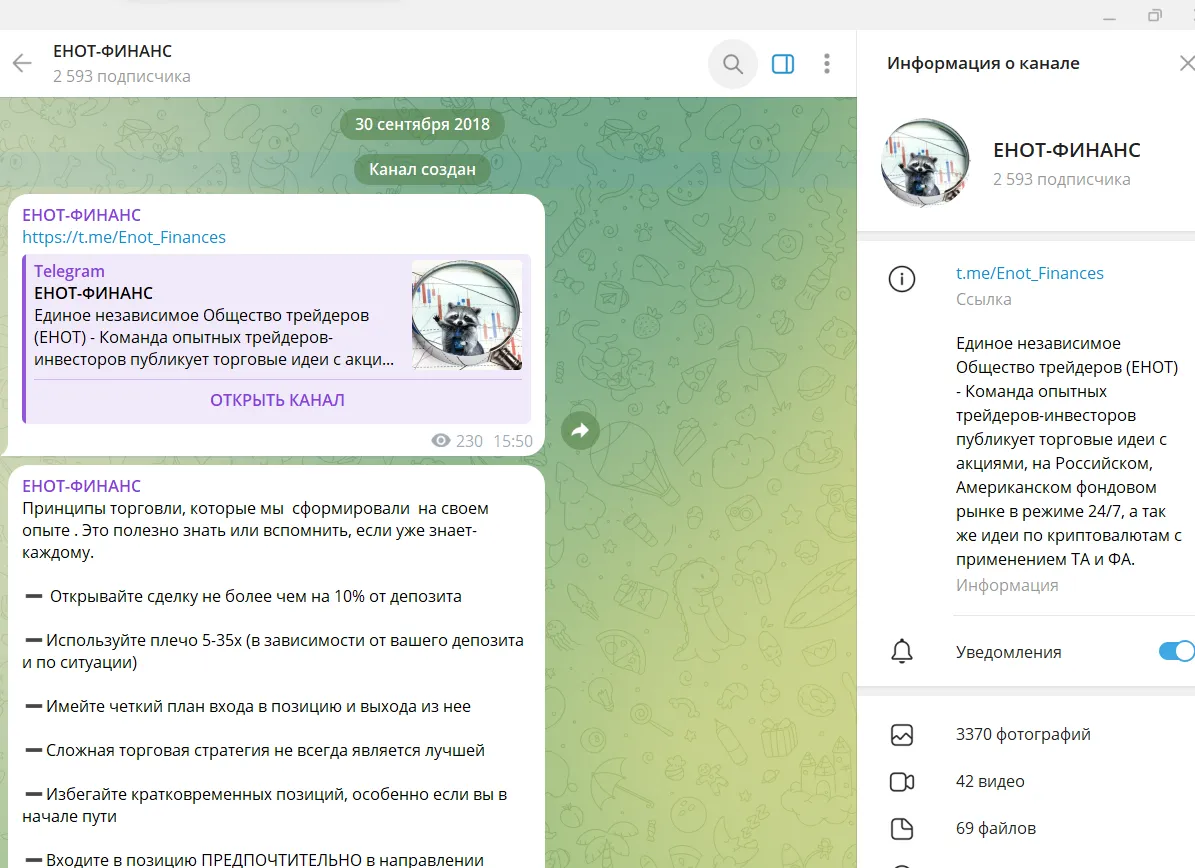Click the ЕНОТ-ФИНАНС sender name of first post

pos(82,215)
